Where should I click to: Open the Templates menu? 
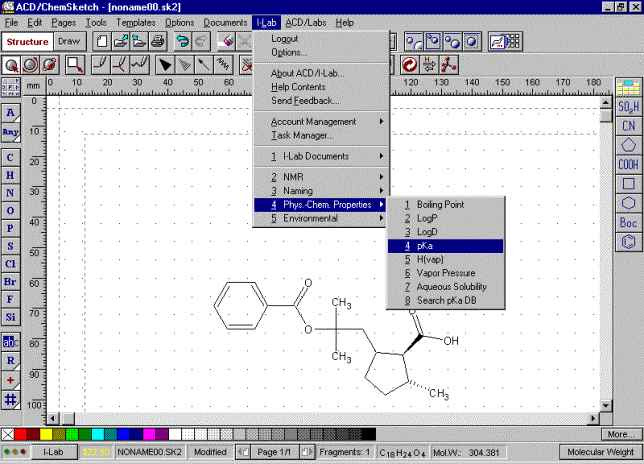136,23
